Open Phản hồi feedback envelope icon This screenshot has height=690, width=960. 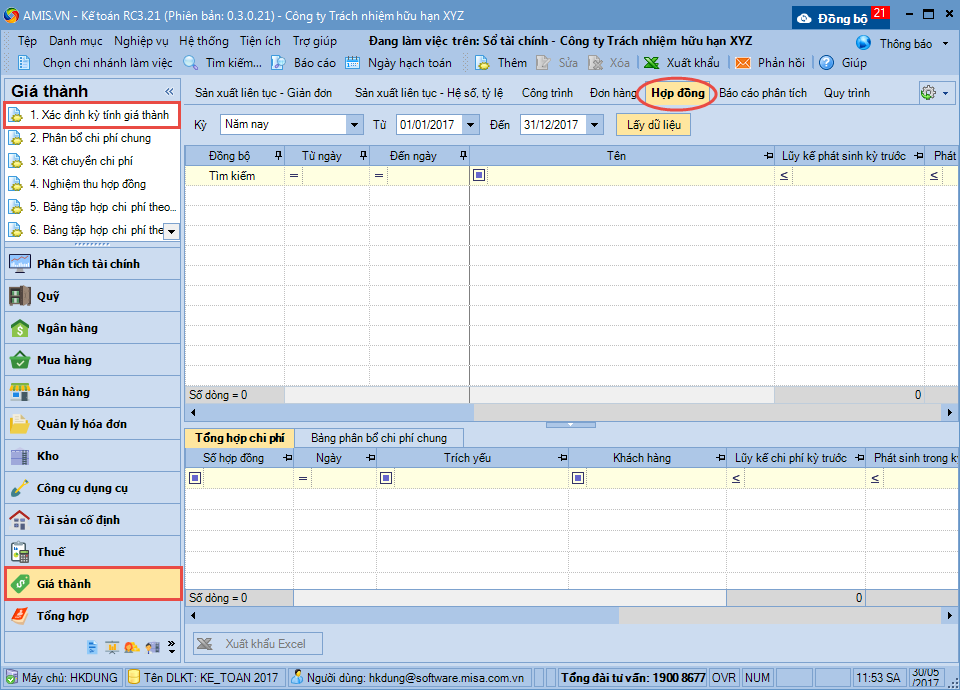[x=743, y=62]
